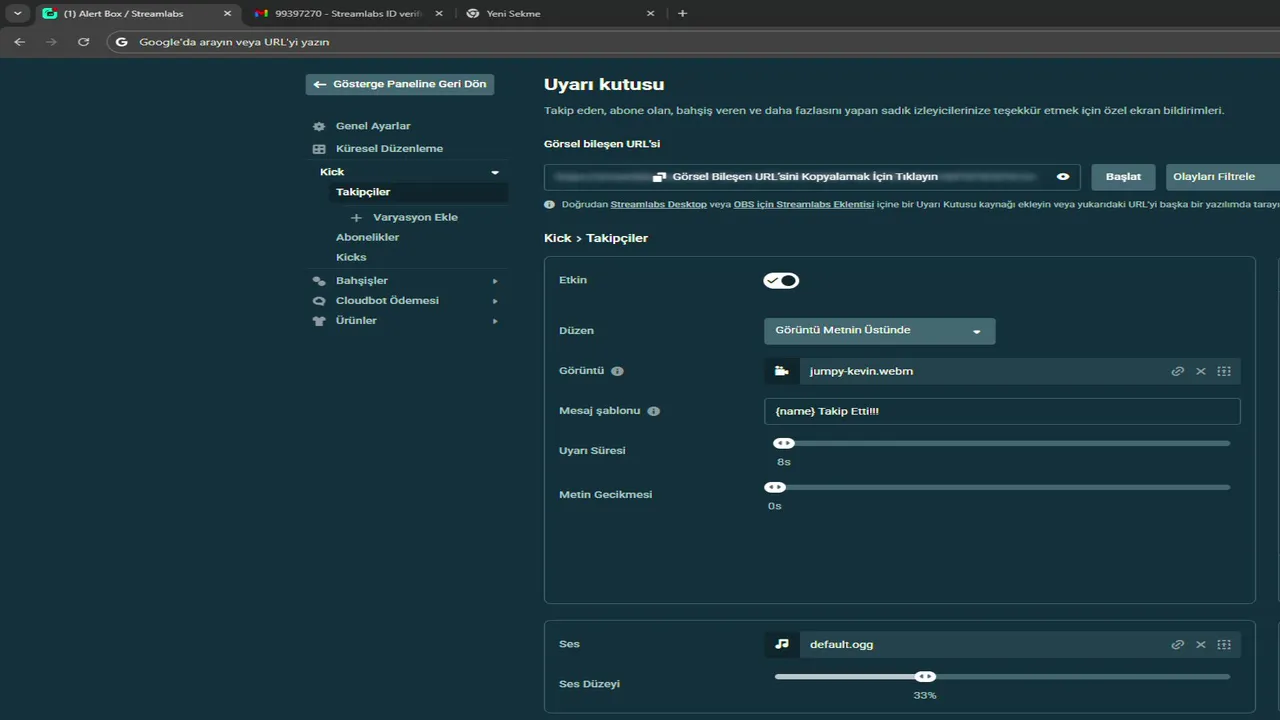Select the Alert Box / Streamlabs tab
Screen dimensions: 1280x720
[x=138, y=14]
